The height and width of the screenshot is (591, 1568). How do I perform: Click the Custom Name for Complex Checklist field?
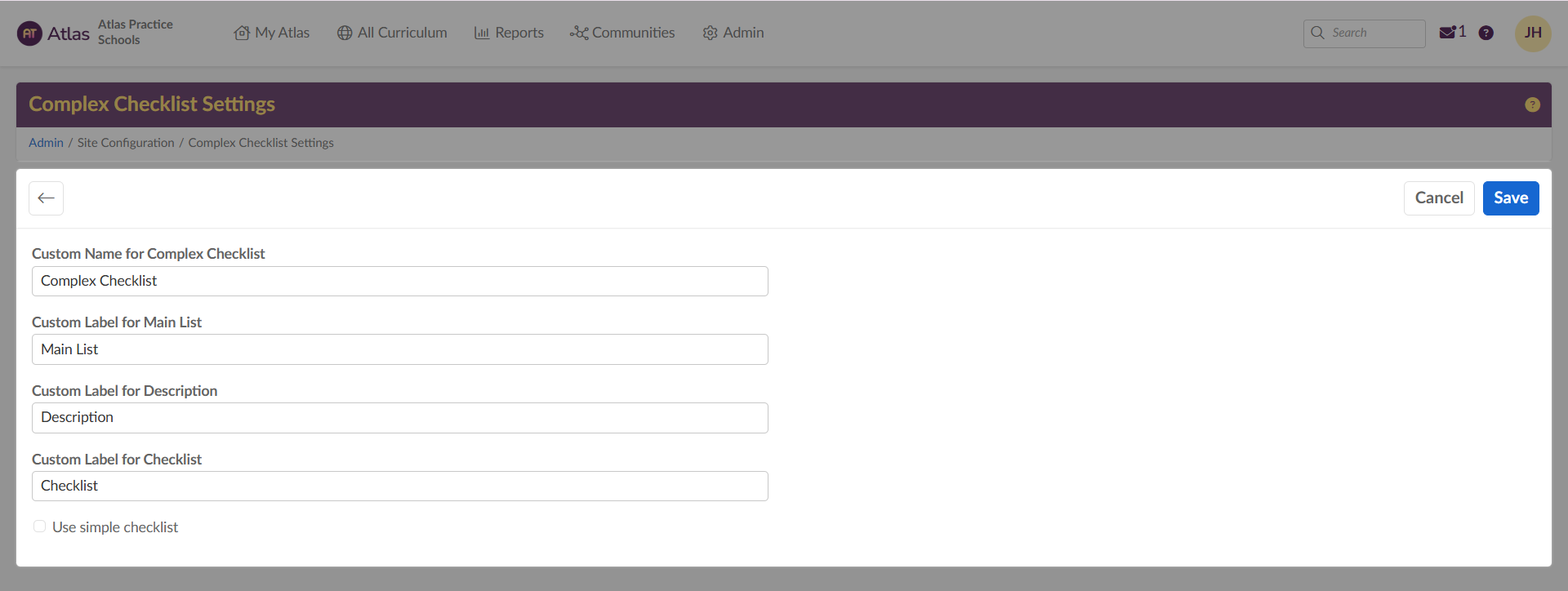(400, 281)
